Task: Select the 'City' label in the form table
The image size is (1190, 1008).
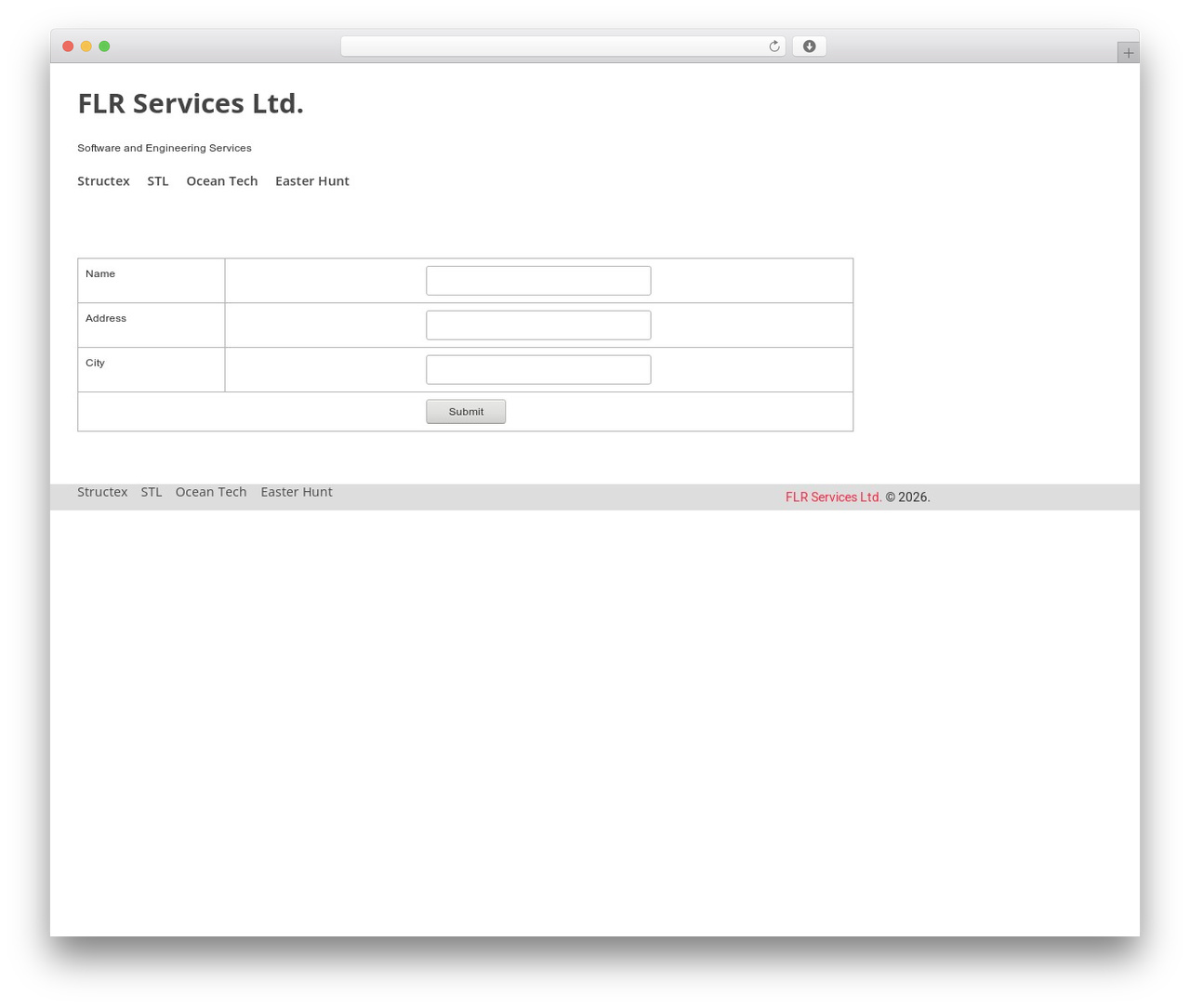Action: [95, 364]
